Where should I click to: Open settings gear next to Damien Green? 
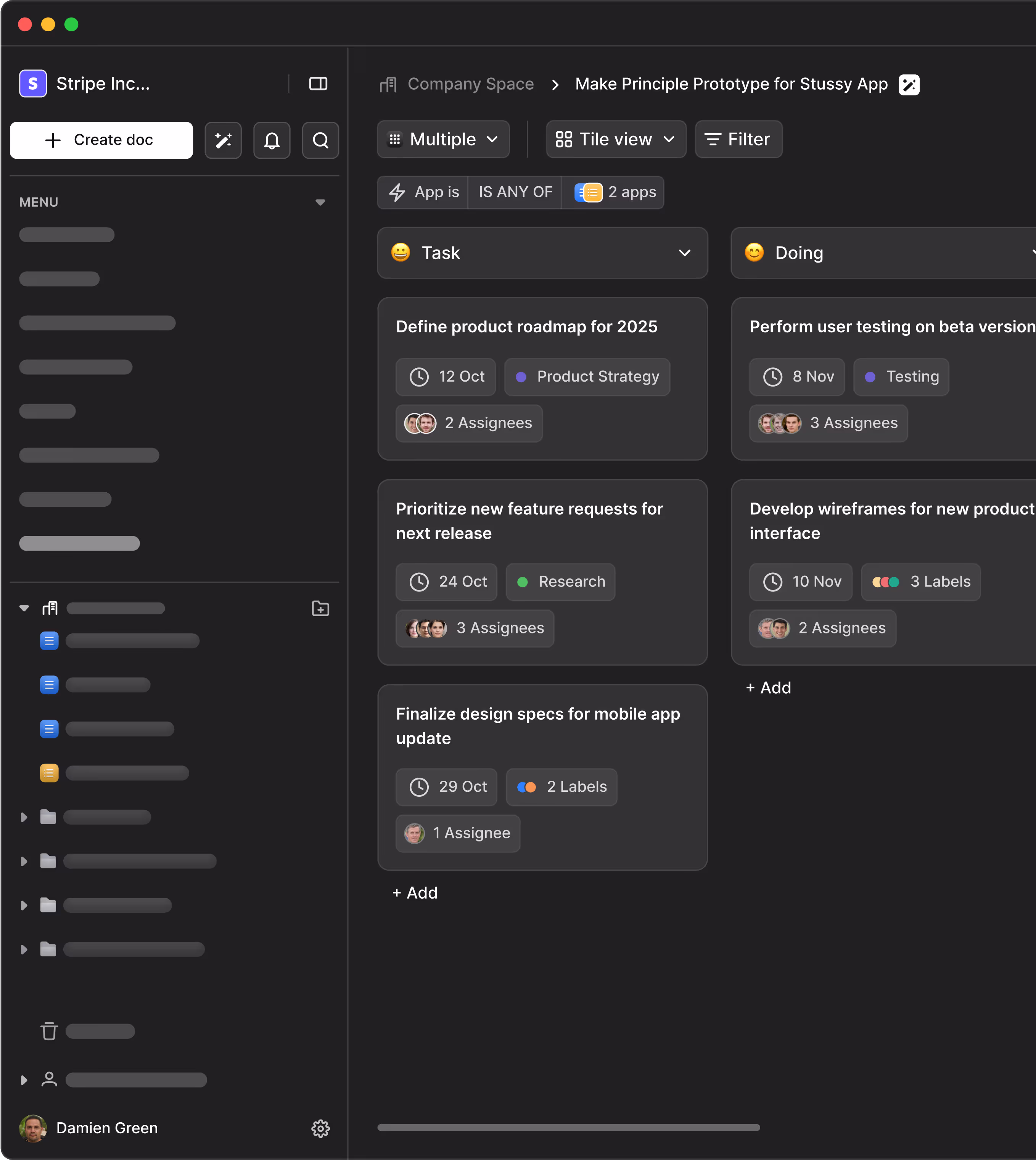click(x=320, y=1128)
